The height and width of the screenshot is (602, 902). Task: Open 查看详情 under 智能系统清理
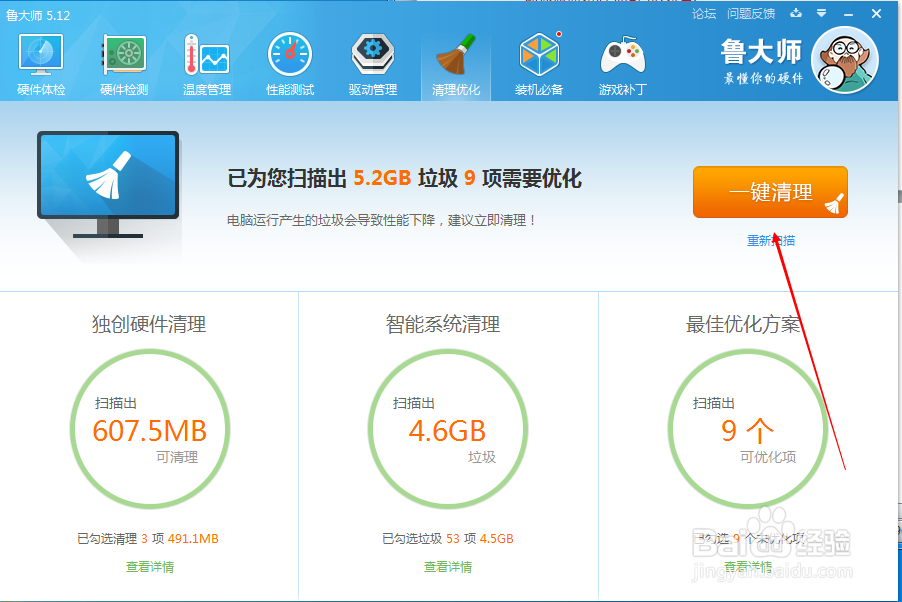tap(448, 567)
